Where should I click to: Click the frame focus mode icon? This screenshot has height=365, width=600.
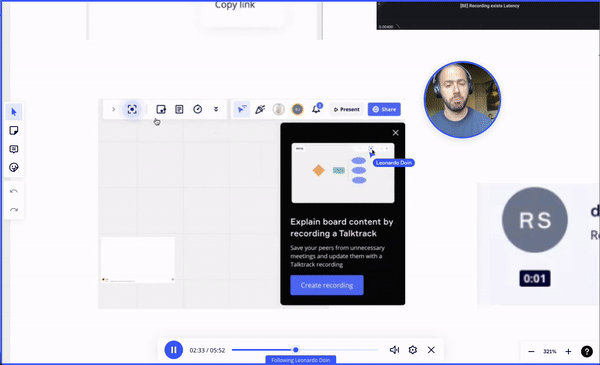132,109
